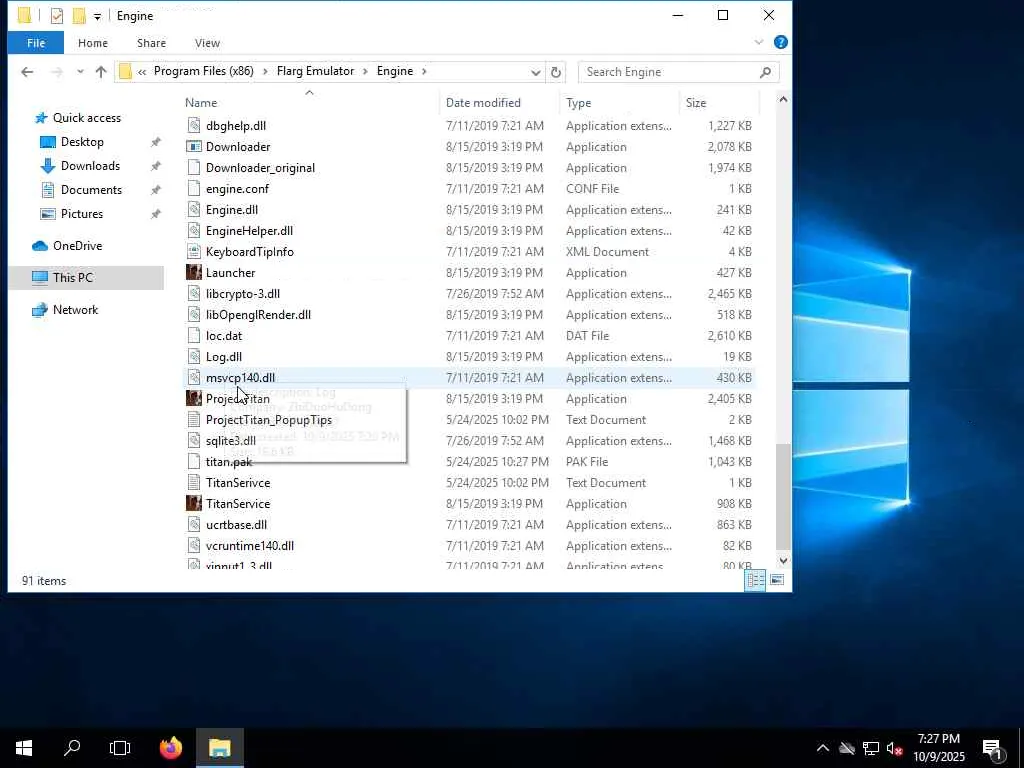Switch to large thumbnails view
Viewport: 1024px width, 768px height.
tap(776, 580)
